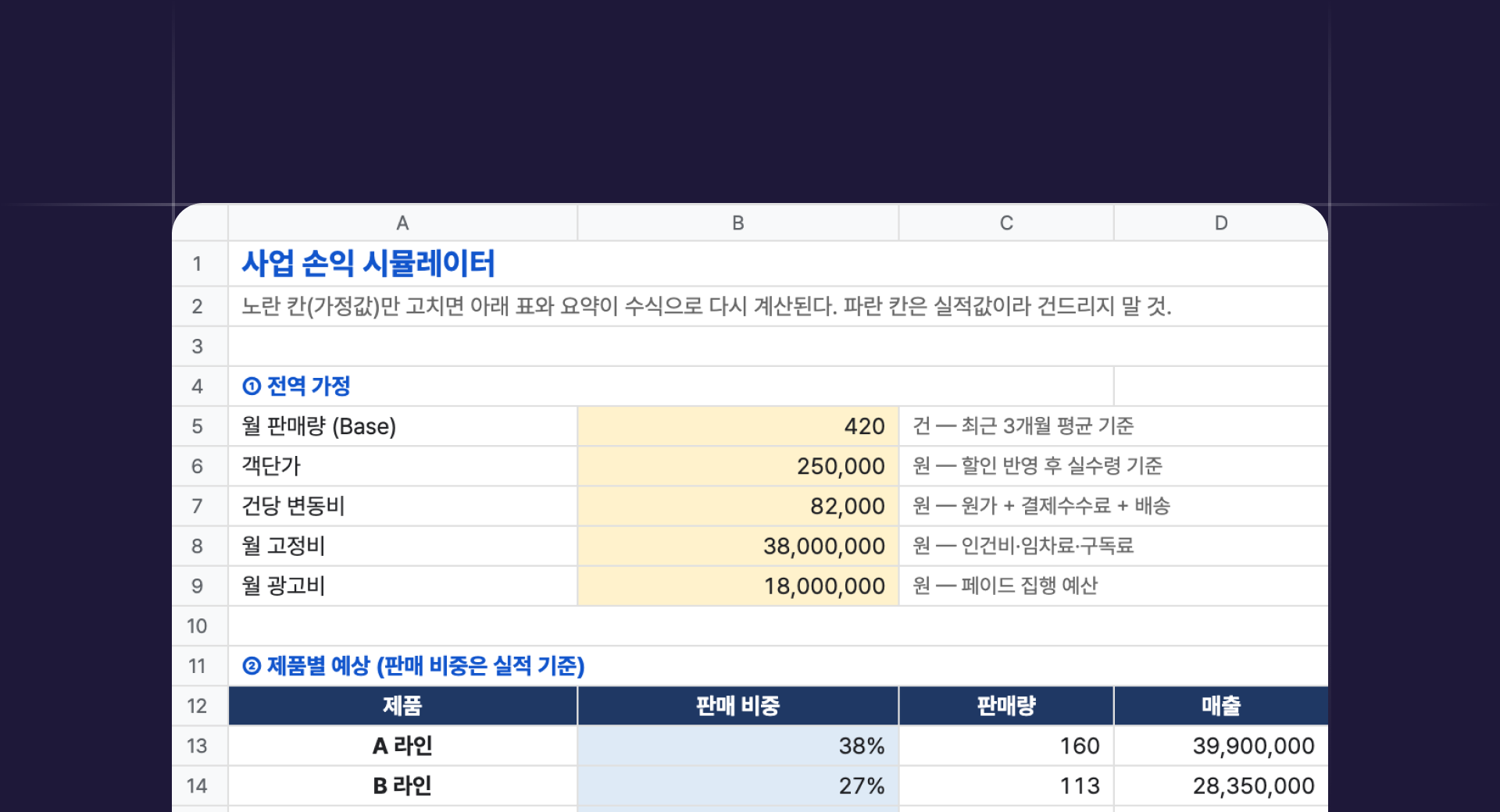Click the 39,900,000 revenue cell
The image size is (1500, 812).
(1221, 746)
